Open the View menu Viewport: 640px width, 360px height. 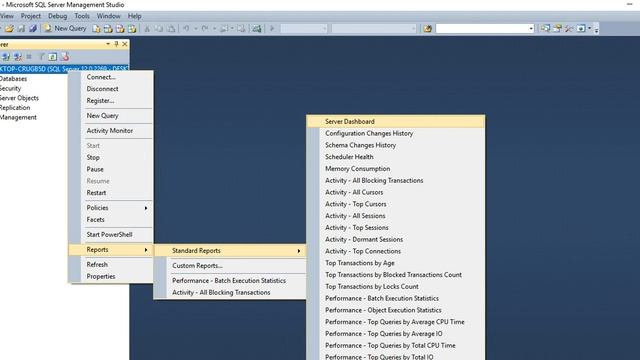(7, 16)
